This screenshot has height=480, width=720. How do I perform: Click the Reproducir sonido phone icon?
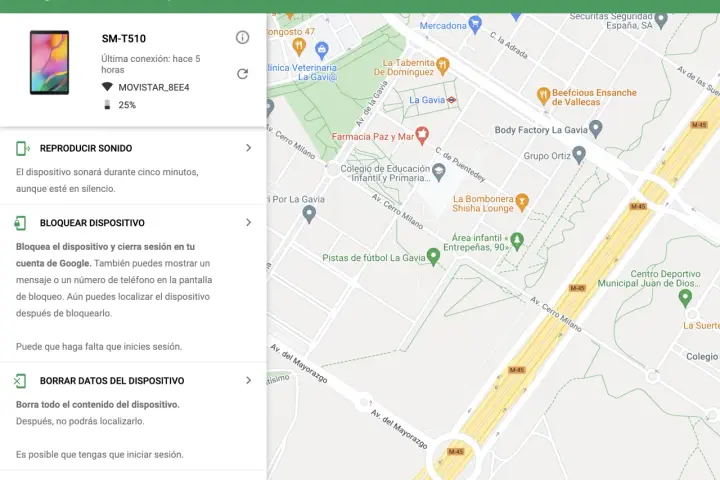pyautogui.click(x=22, y=148)
